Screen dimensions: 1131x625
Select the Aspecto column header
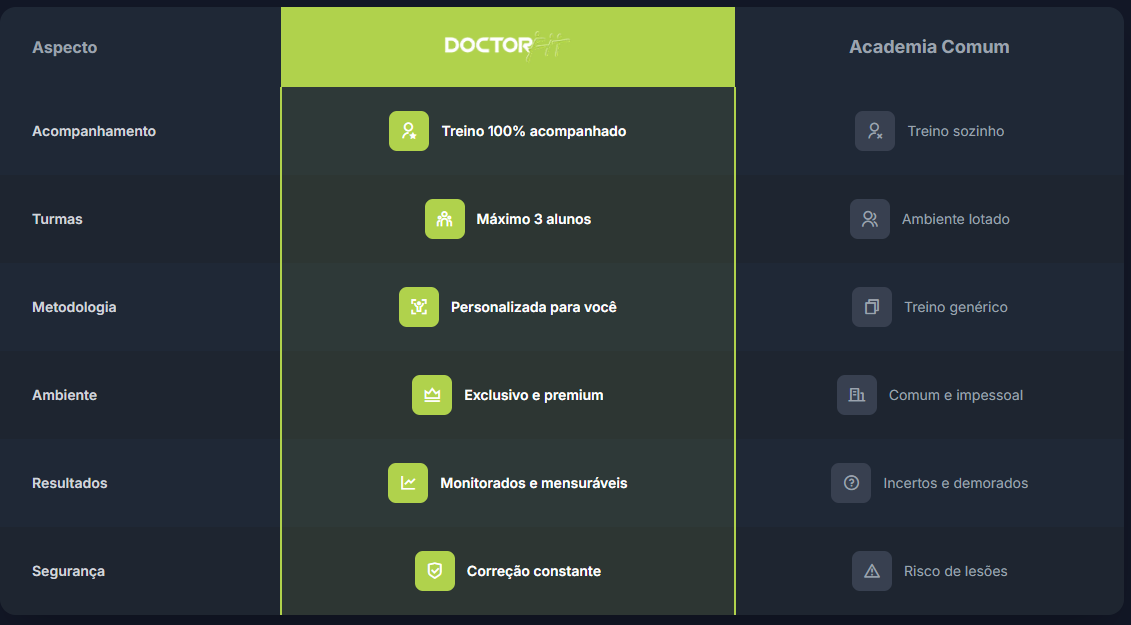(x=64, y=48)
